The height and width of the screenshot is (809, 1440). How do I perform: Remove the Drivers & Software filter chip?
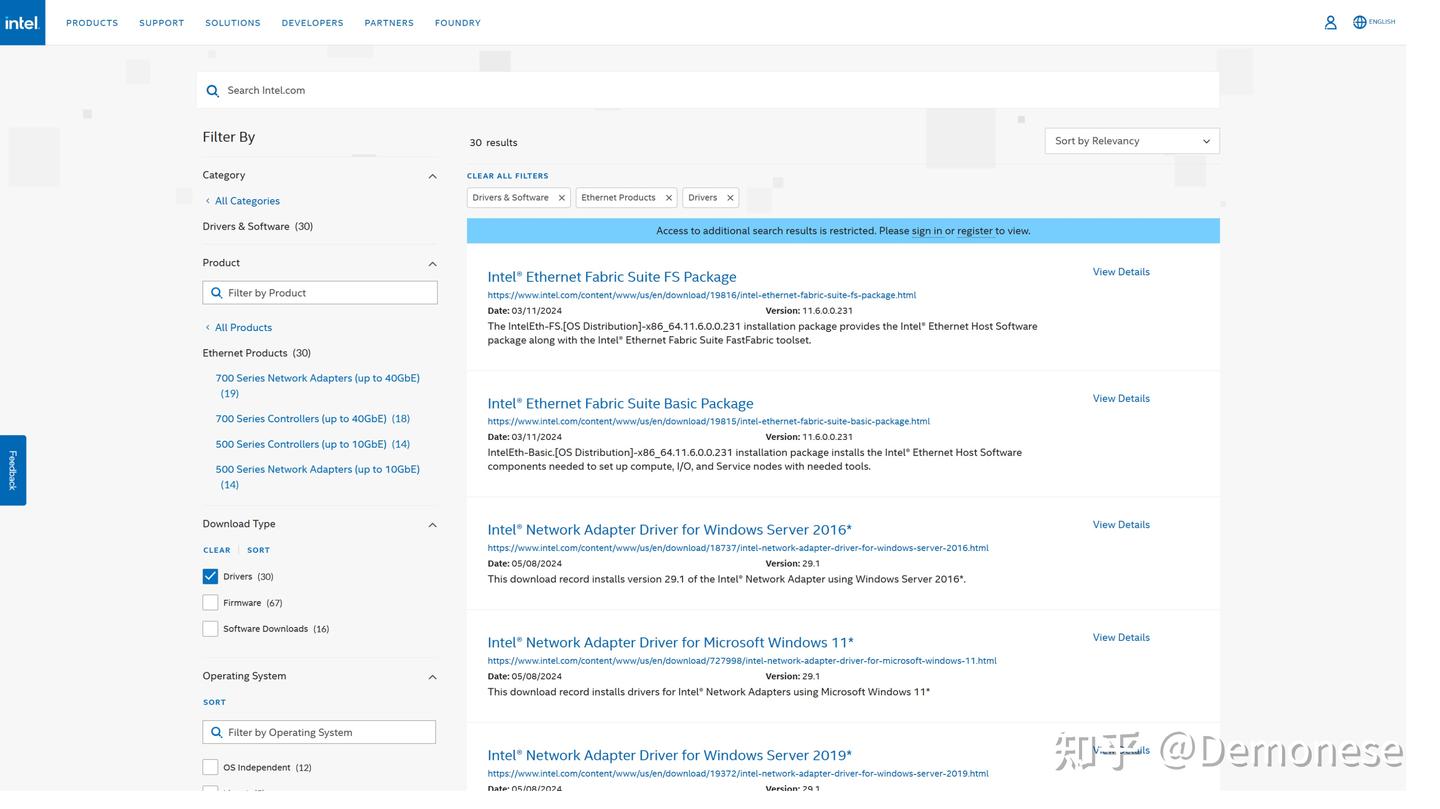point(561,198)
